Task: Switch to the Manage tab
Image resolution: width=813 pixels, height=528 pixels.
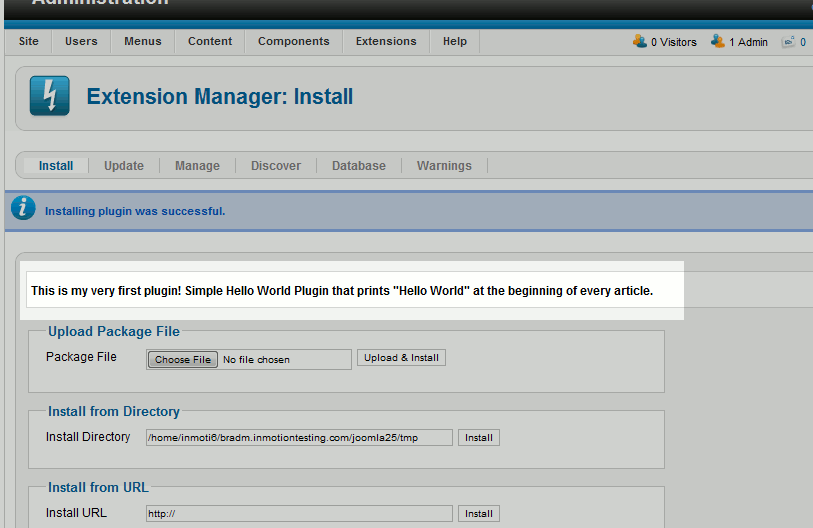Action: (x=197, y=166)
